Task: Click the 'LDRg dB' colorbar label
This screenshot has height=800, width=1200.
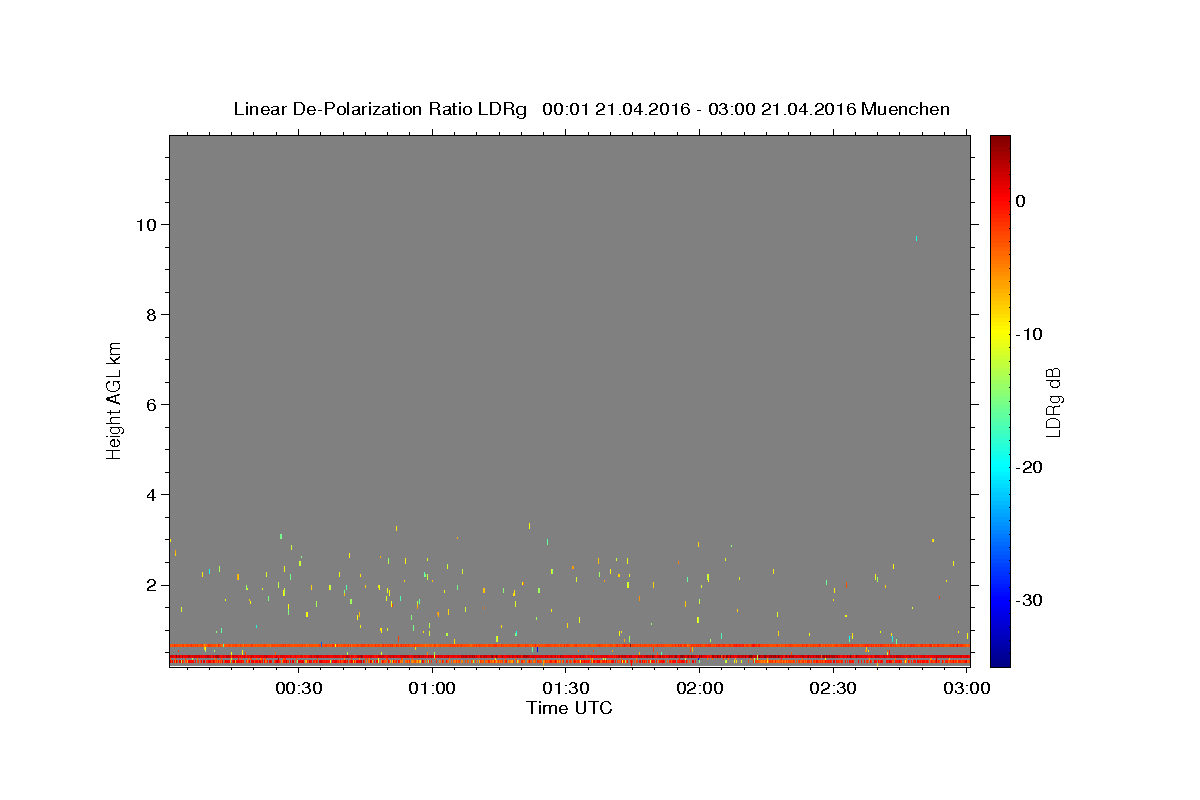Action: click(1053, 402)
